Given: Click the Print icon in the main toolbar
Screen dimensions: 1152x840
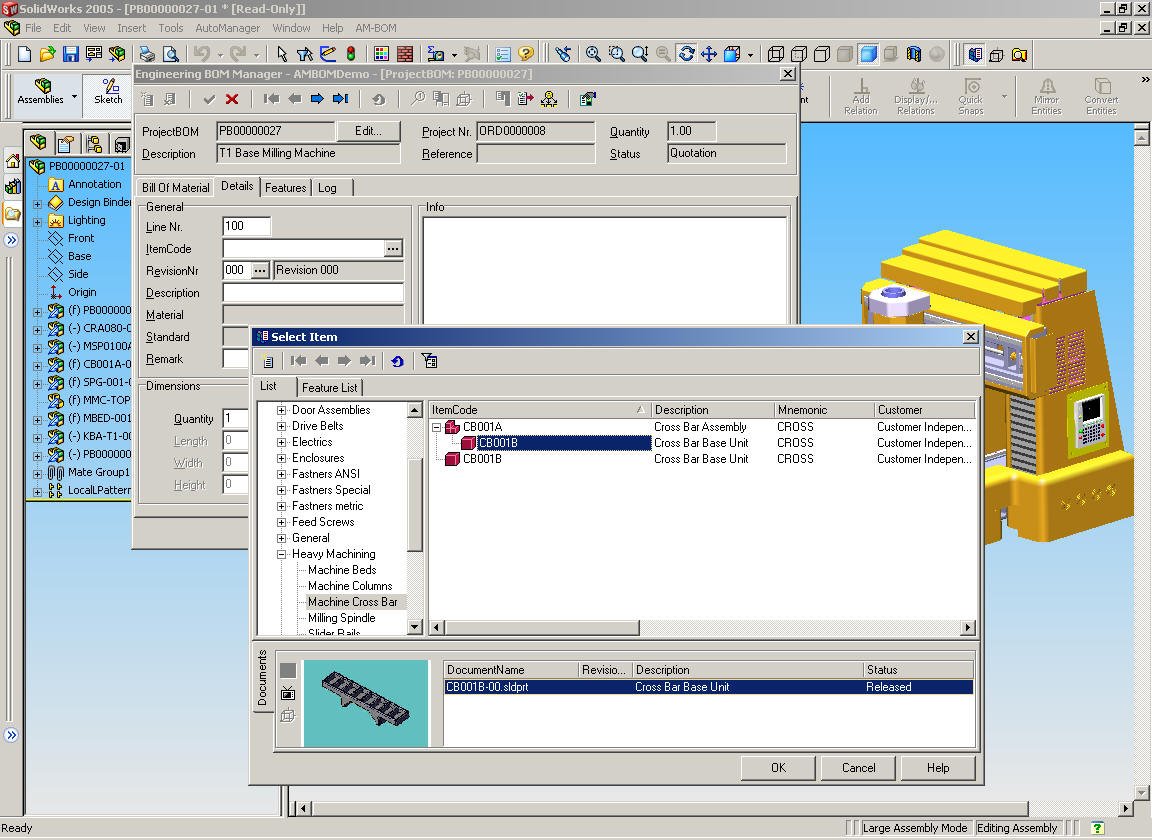Looking at the screenshot, I should coord(147,54).
